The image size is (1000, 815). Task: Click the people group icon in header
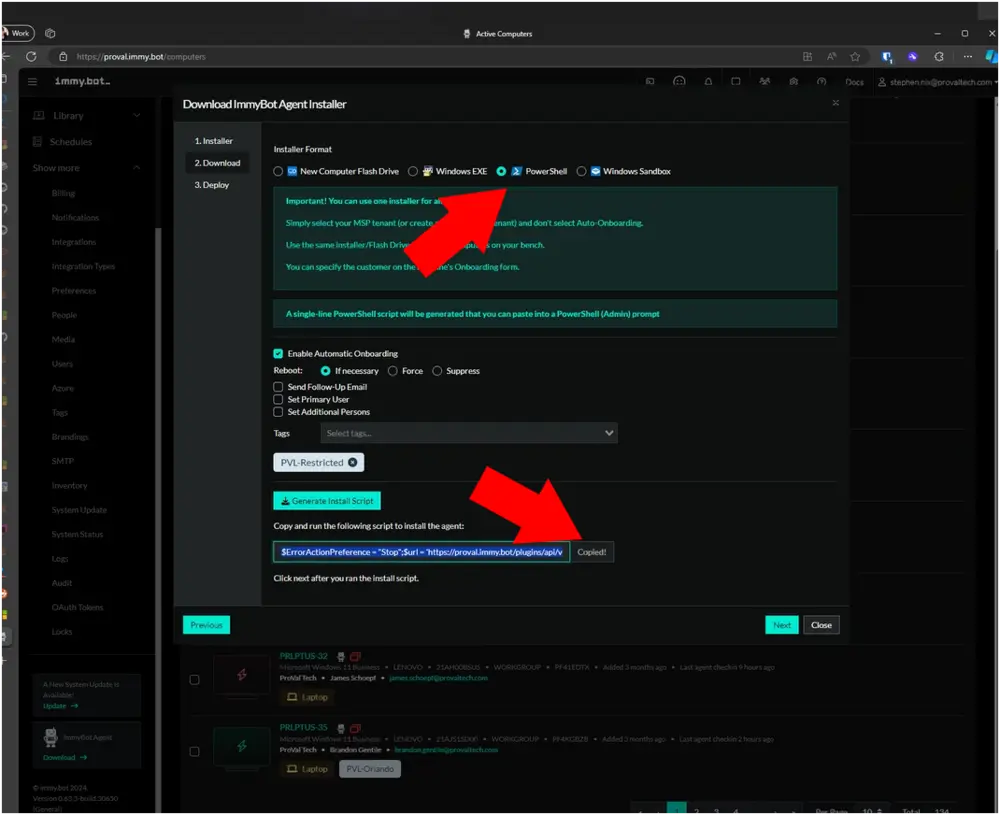tap(765, 82)
